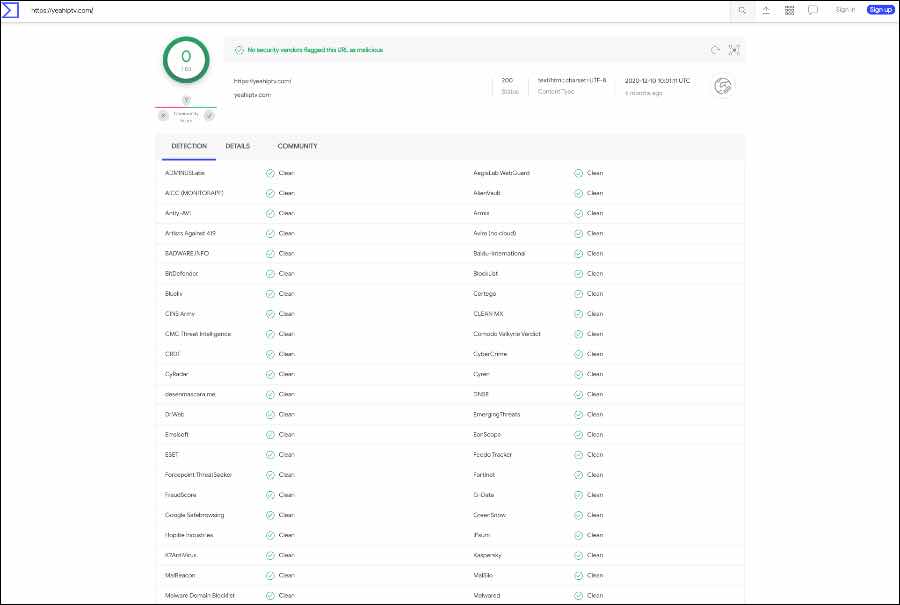Select the CyberCrime vendor name
Screen dimensions: 900x605
click(490, 354)
